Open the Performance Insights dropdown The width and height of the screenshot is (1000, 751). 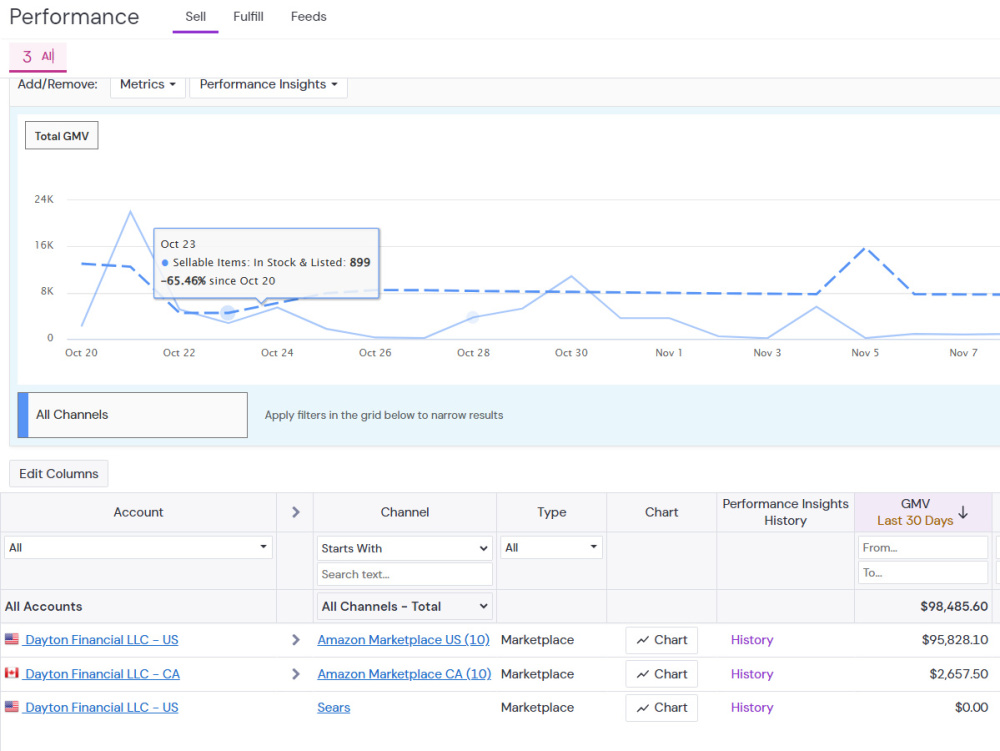(268, 85)
